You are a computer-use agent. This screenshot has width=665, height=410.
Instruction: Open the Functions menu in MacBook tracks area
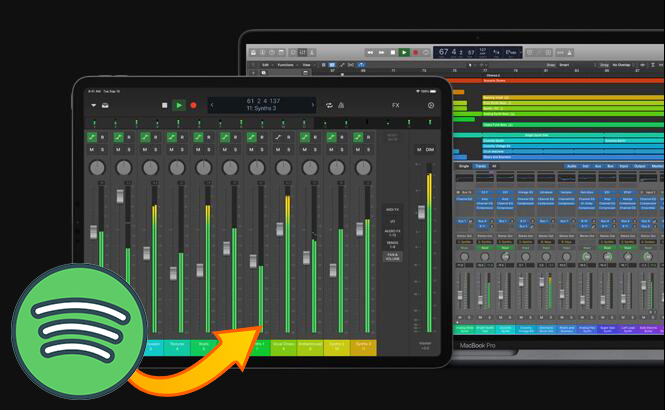pos(286,65)
